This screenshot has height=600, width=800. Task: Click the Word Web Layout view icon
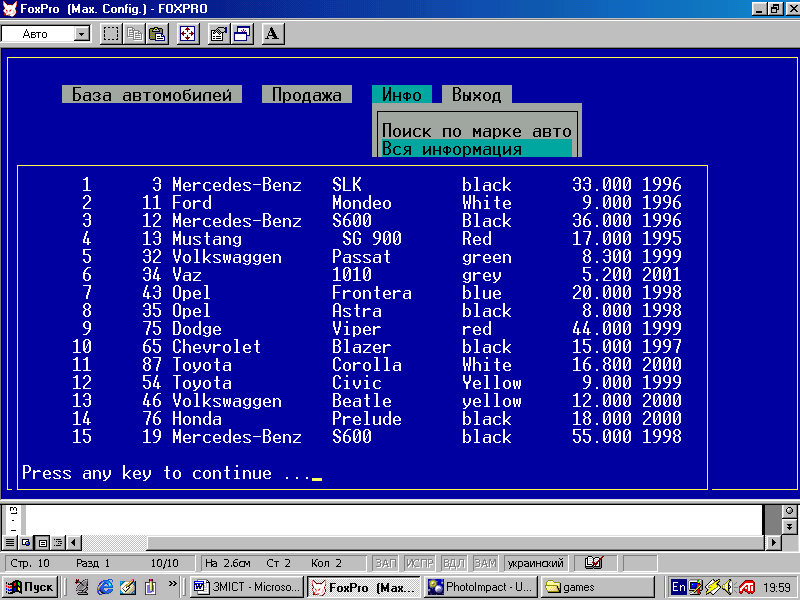26,542
